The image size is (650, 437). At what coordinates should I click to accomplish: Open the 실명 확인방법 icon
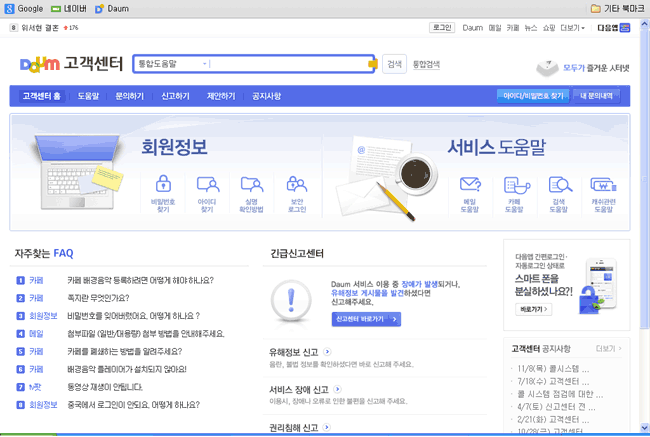(x=252, y=184)
